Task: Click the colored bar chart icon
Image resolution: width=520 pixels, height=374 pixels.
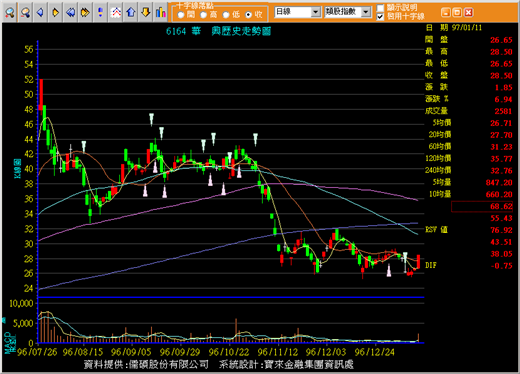Action: [161, 13]
